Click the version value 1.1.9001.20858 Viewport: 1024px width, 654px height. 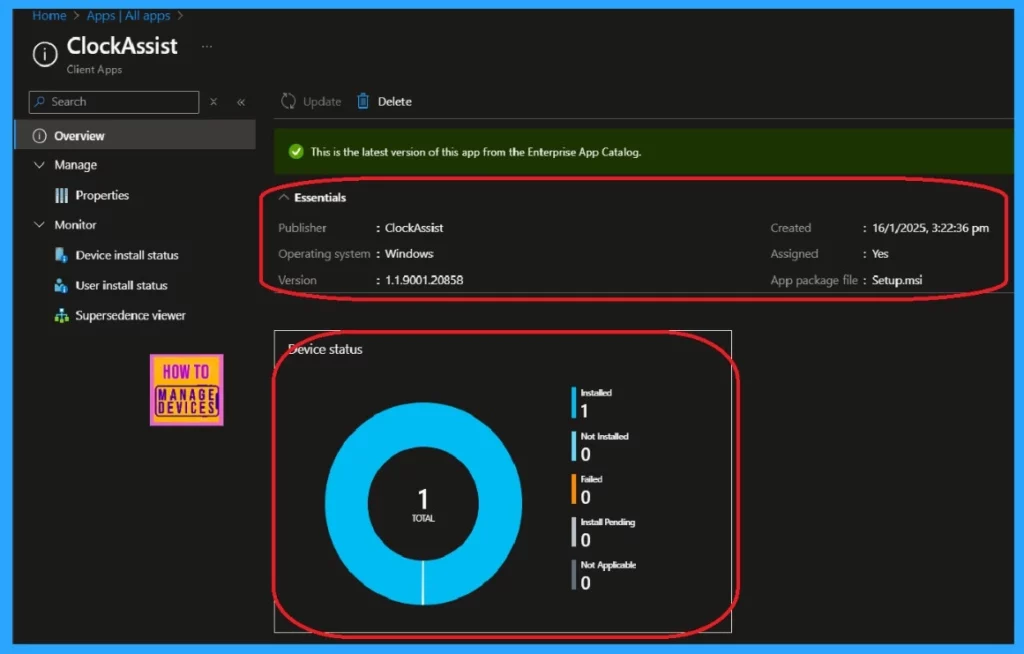coord(424,280)
